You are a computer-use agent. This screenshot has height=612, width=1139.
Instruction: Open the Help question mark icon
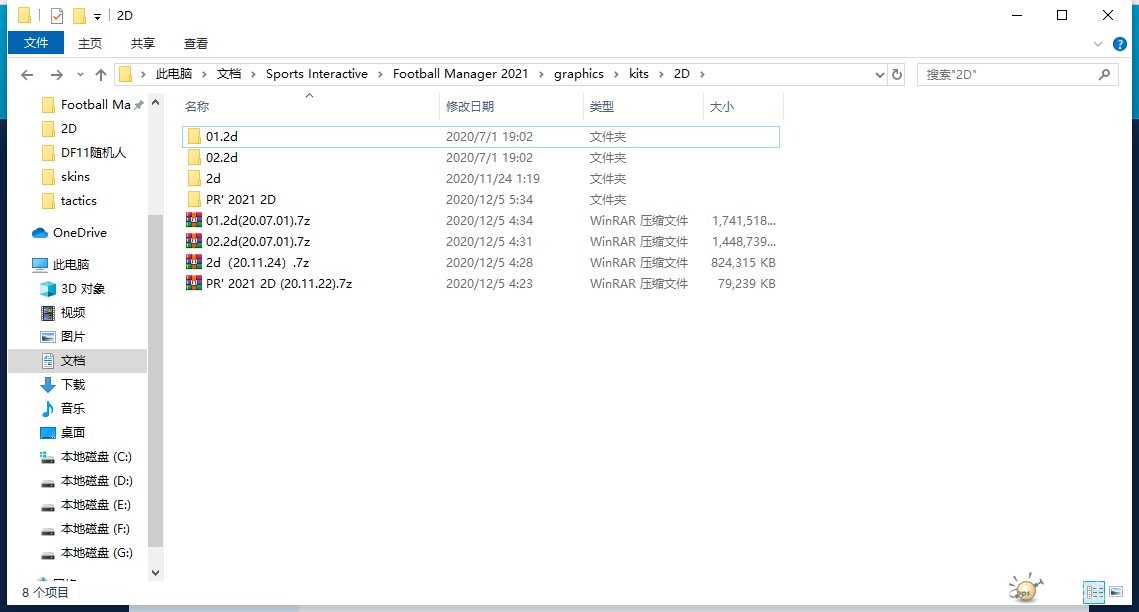pos(1120,44)
